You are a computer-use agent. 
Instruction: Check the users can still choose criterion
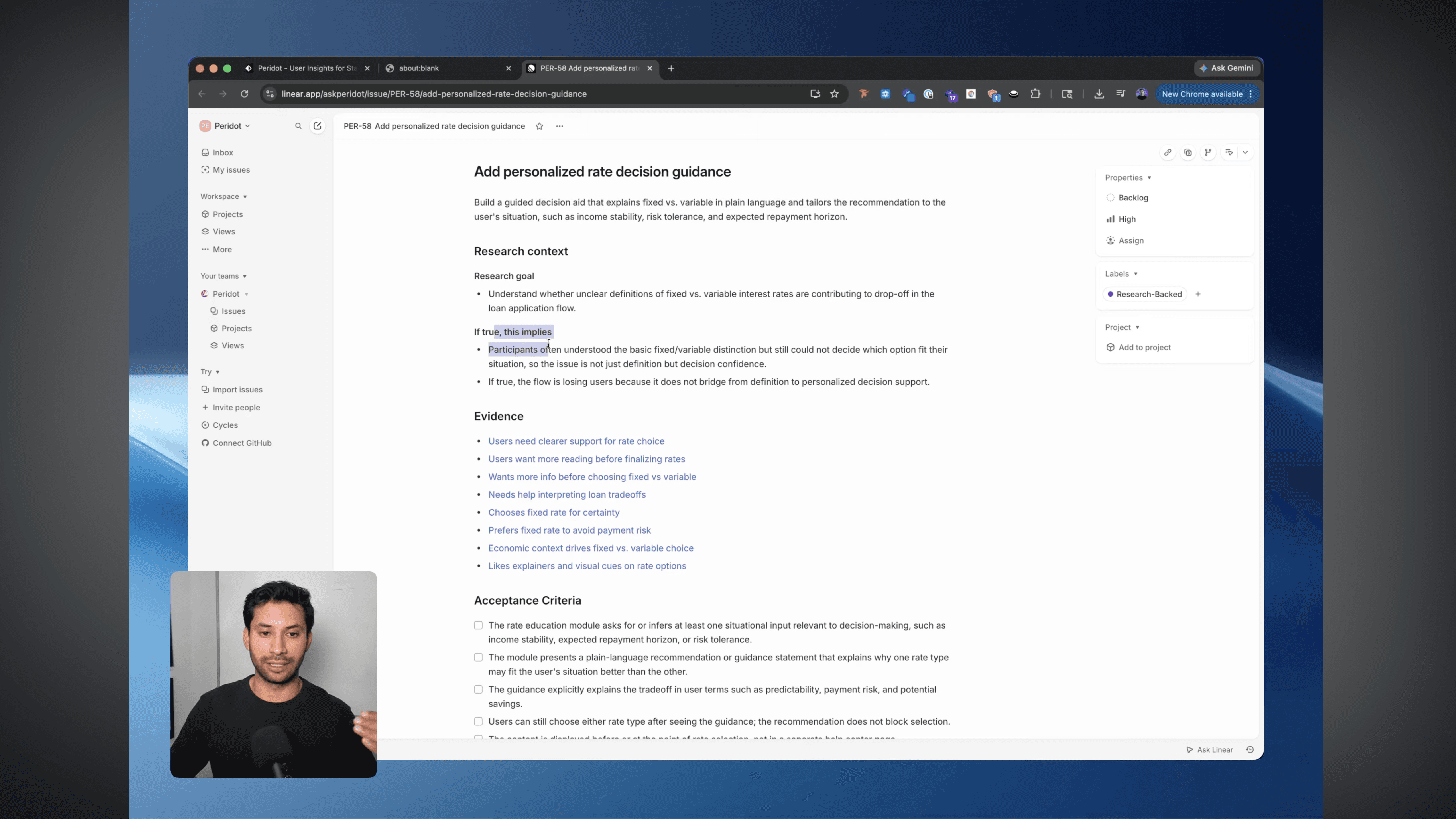click(478, 721)
